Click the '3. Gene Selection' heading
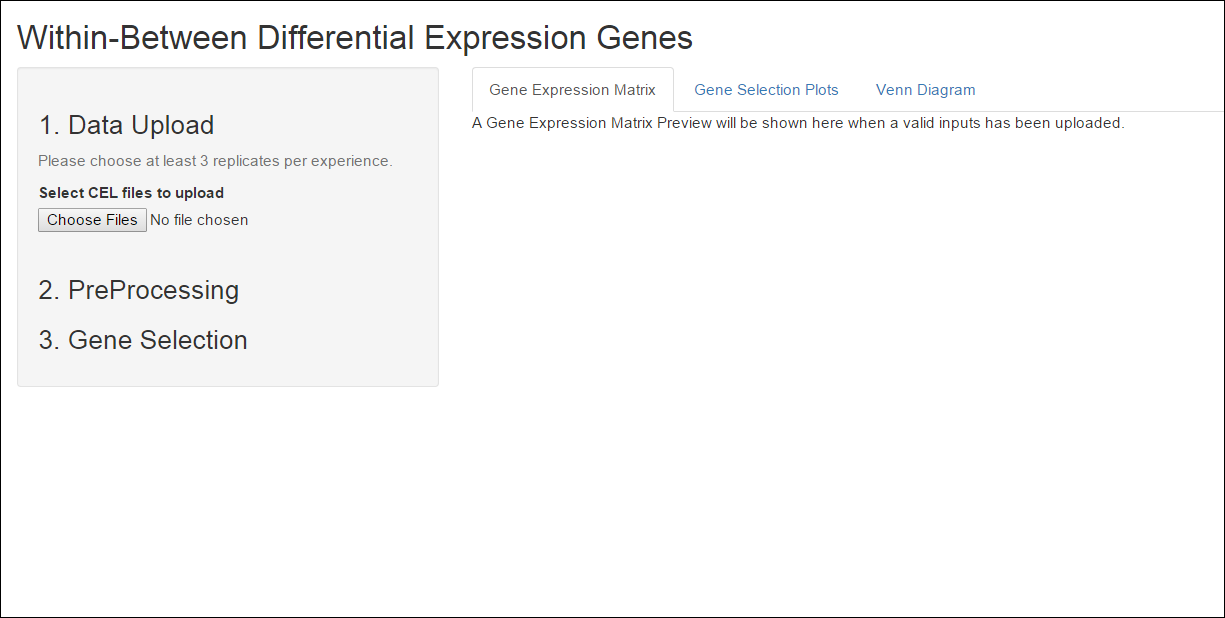 [143, 340]
